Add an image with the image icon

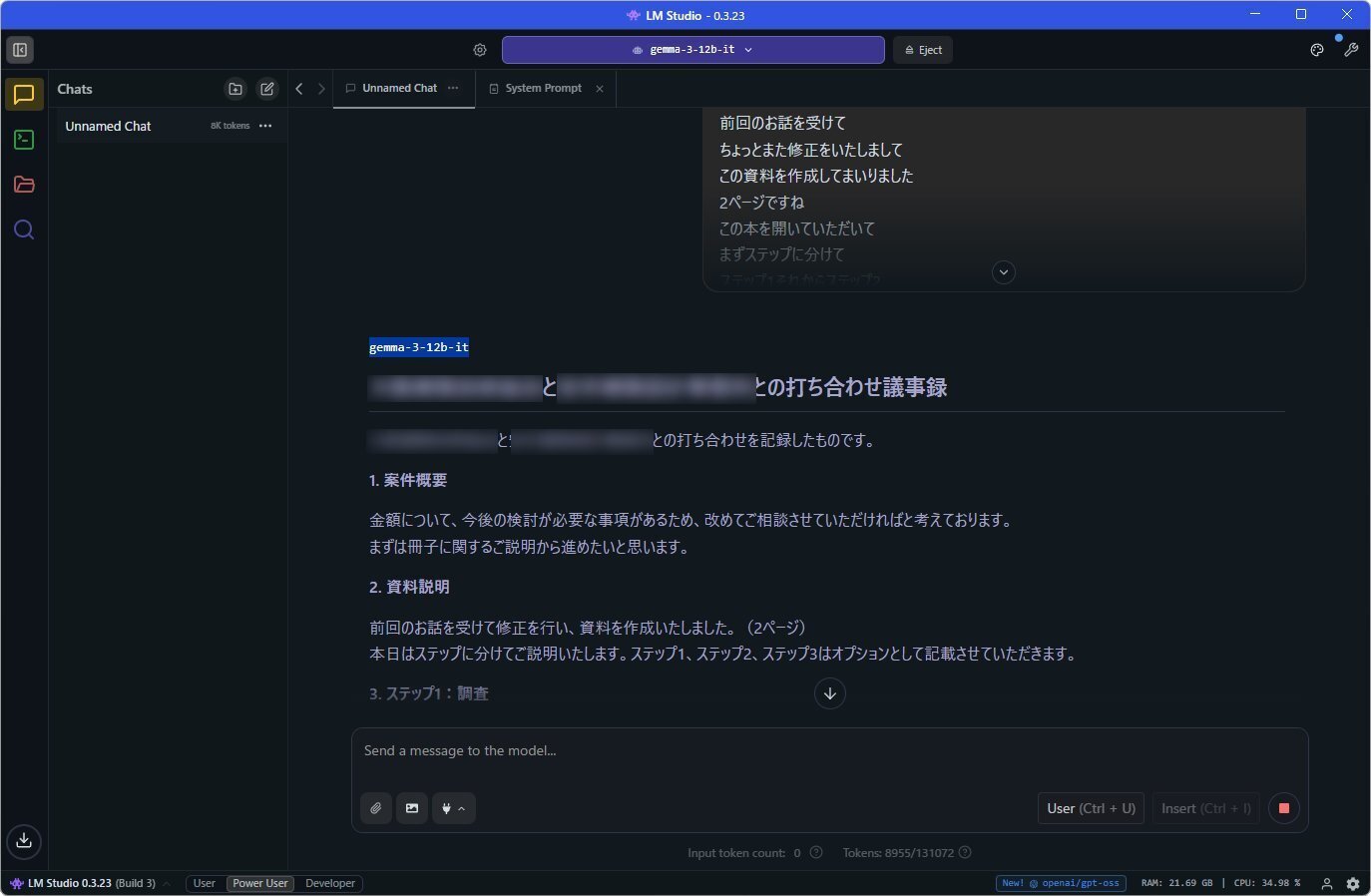pos(411,808)
